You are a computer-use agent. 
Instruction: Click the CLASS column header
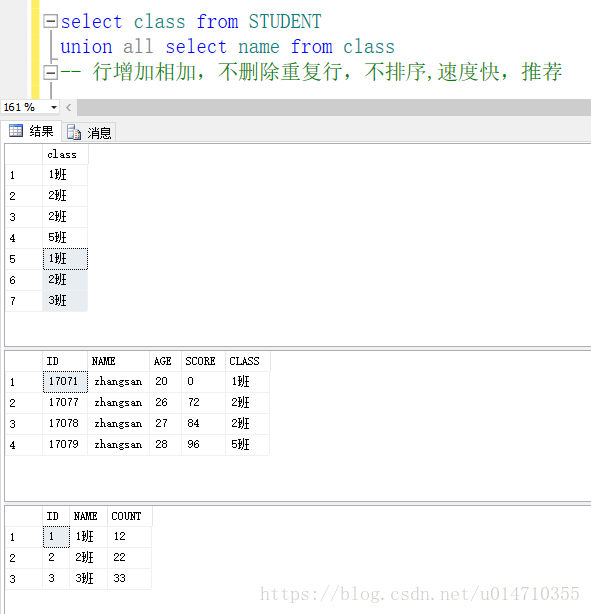pyautogui.click(x=248, y=361)
